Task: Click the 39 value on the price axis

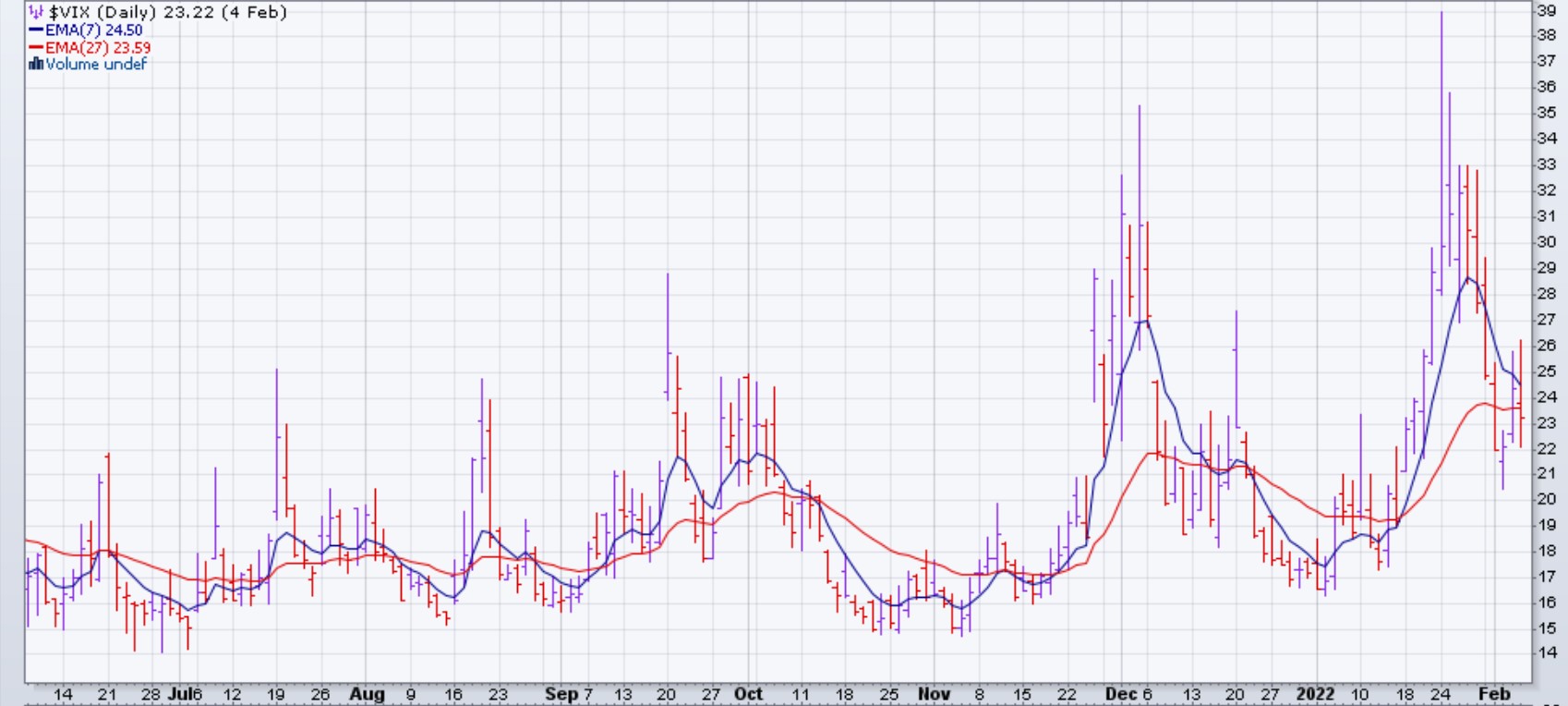Action: [x=1546, y=10]
